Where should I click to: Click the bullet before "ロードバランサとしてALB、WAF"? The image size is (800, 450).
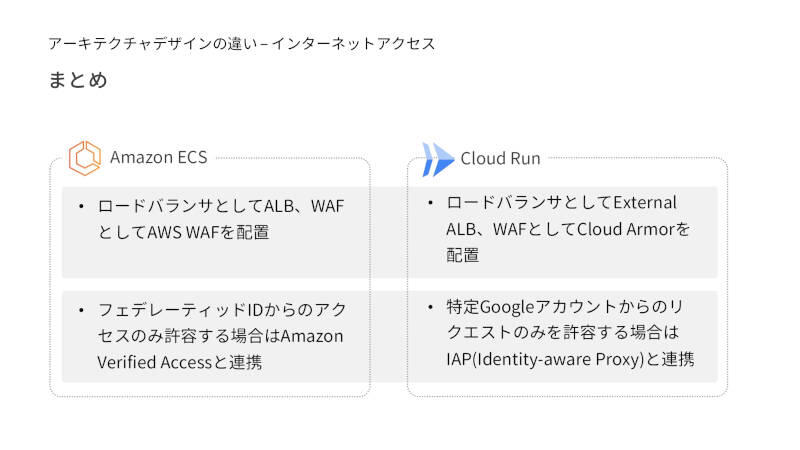click(81, 206)
